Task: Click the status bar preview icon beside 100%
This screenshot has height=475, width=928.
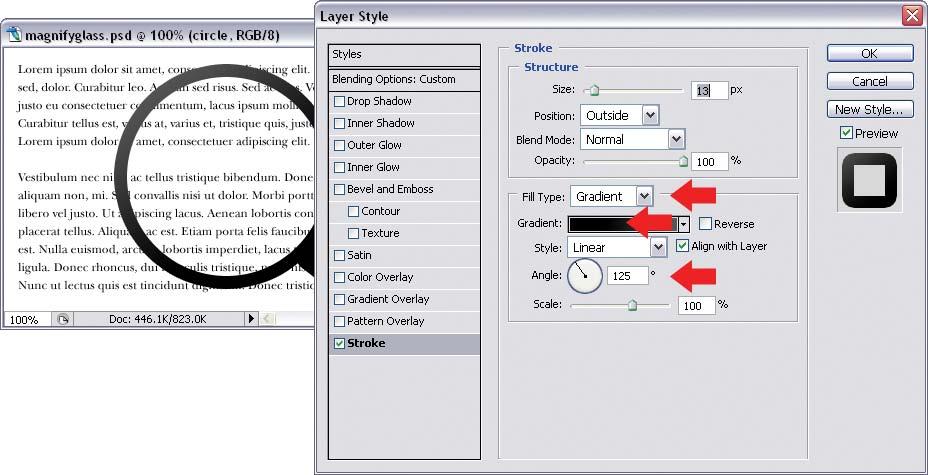Action: pos(63,319)
